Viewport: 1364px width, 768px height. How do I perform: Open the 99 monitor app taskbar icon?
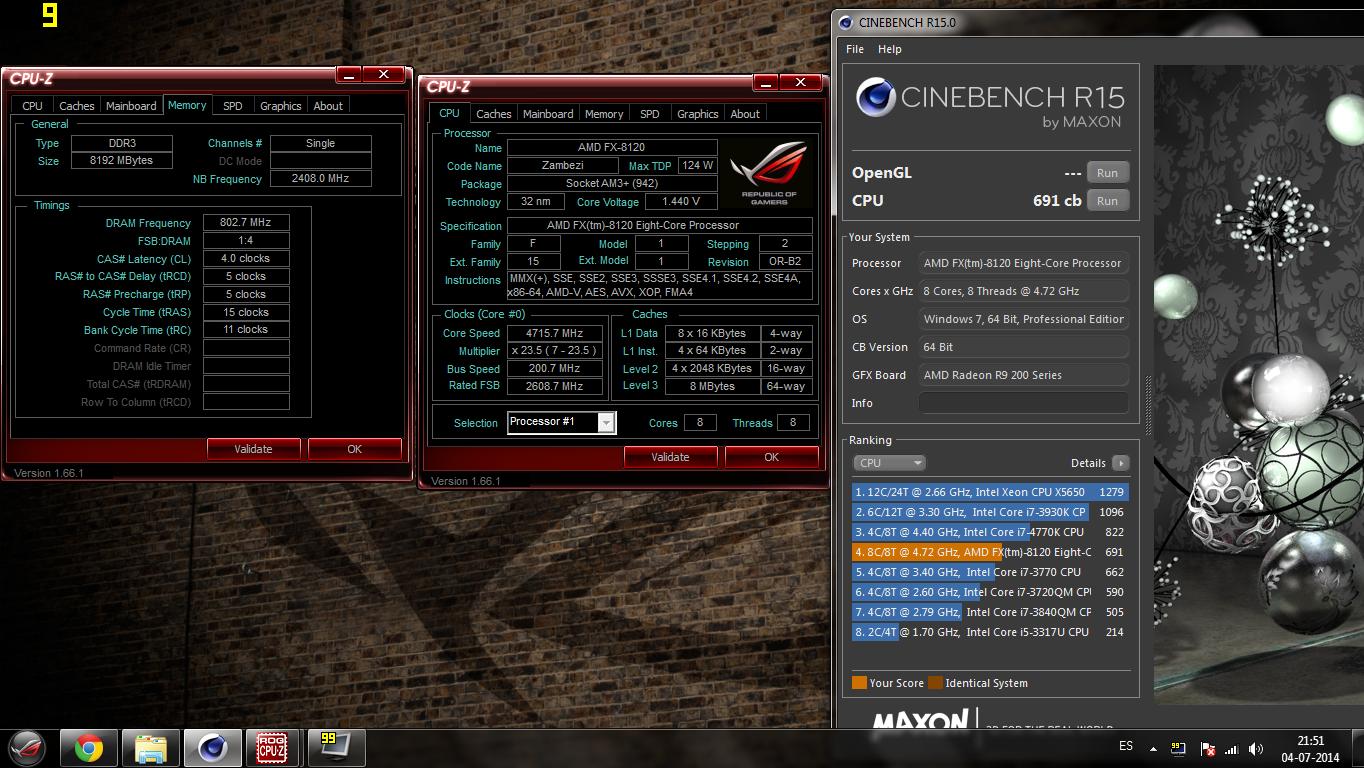(335, 748)
